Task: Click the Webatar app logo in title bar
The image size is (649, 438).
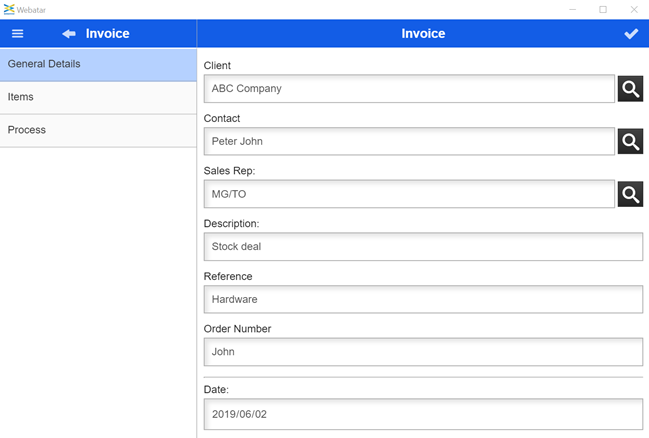Action: (x=9, y=9)
